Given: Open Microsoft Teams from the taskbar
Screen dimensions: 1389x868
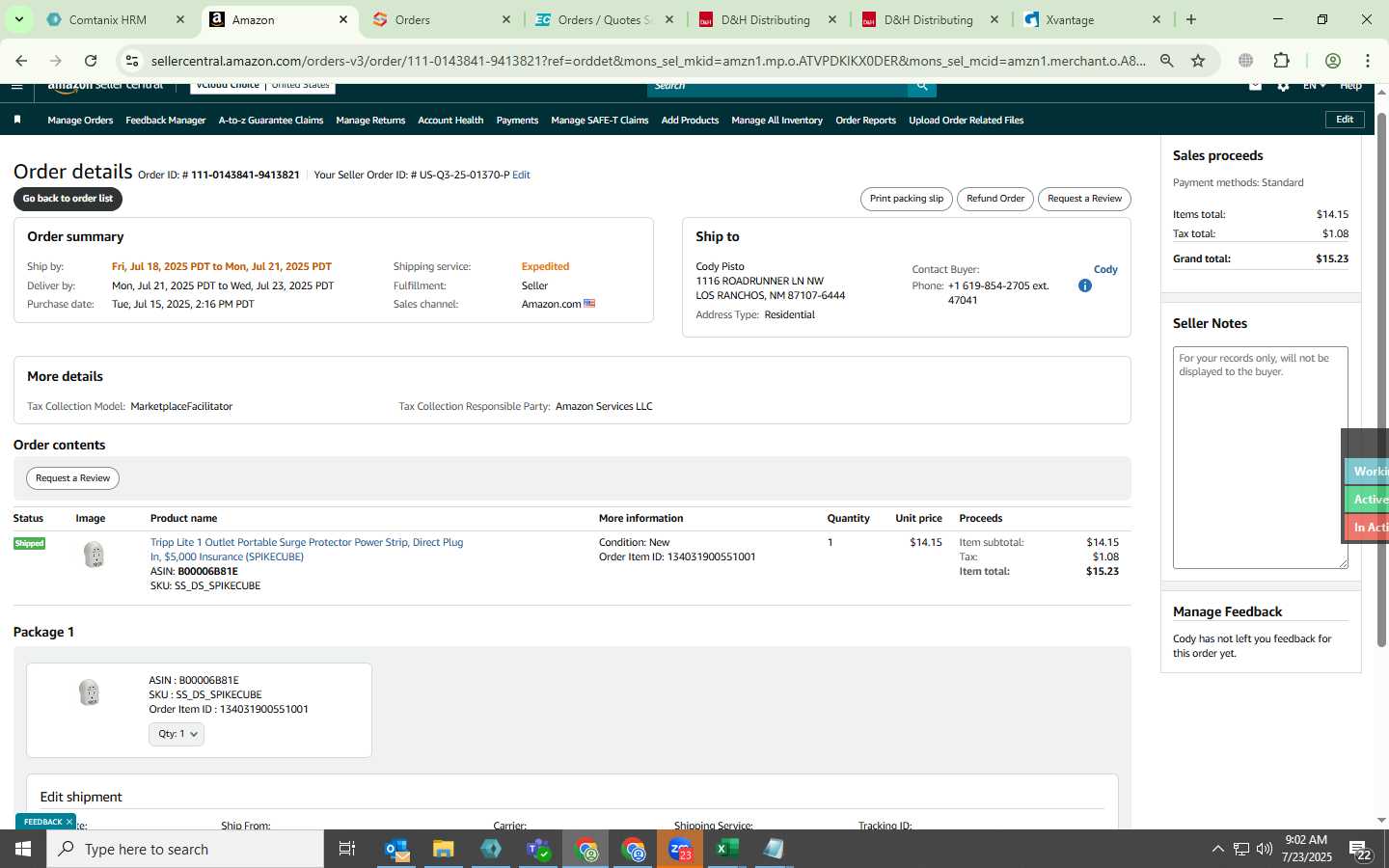Looking at the screenshot, I should (x=538, y=849).
